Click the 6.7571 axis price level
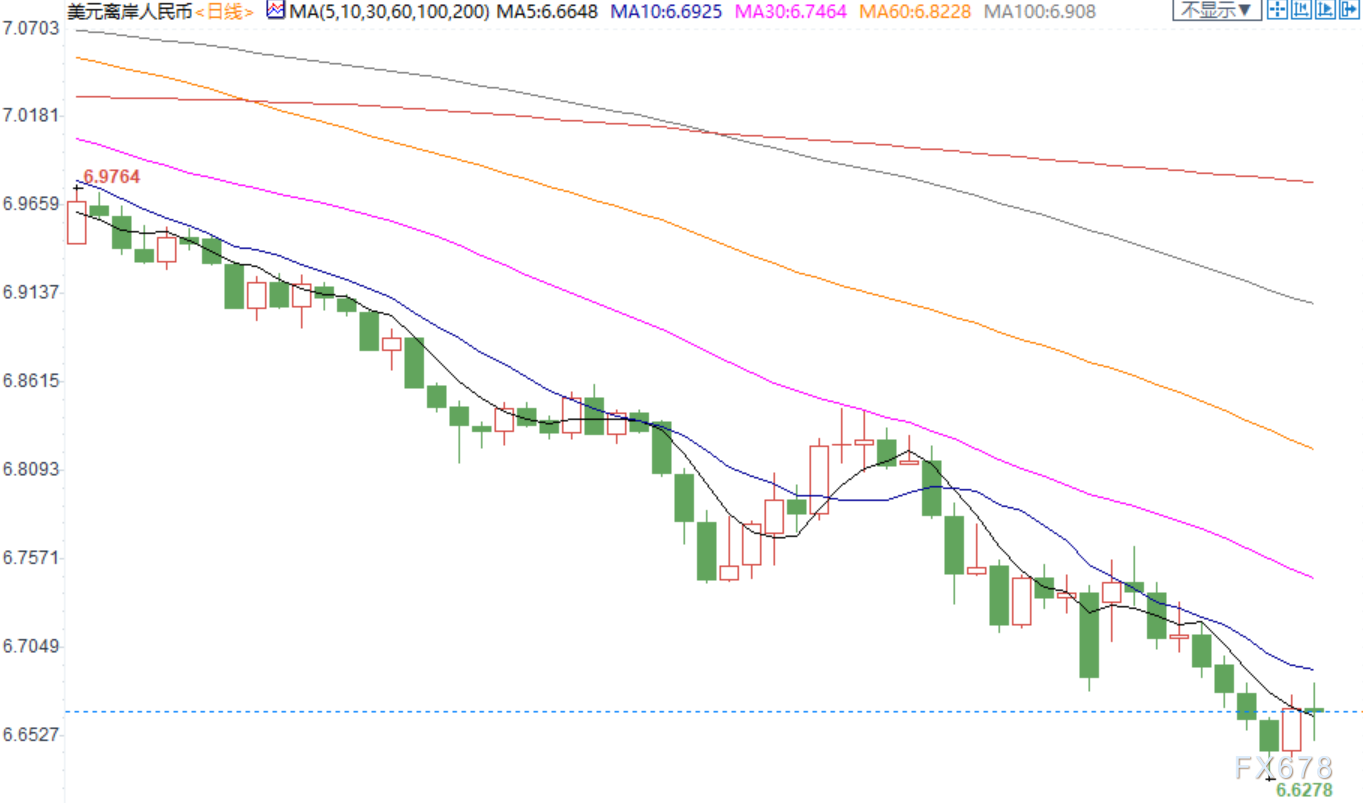Screen dimensions: 1363x803 click(x=31, y=557)
